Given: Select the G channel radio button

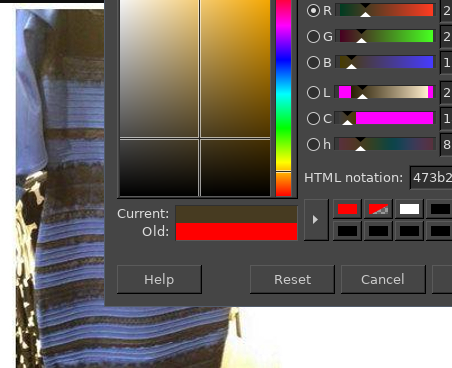Looking at the screenshot, I should (x=313, y=36).
